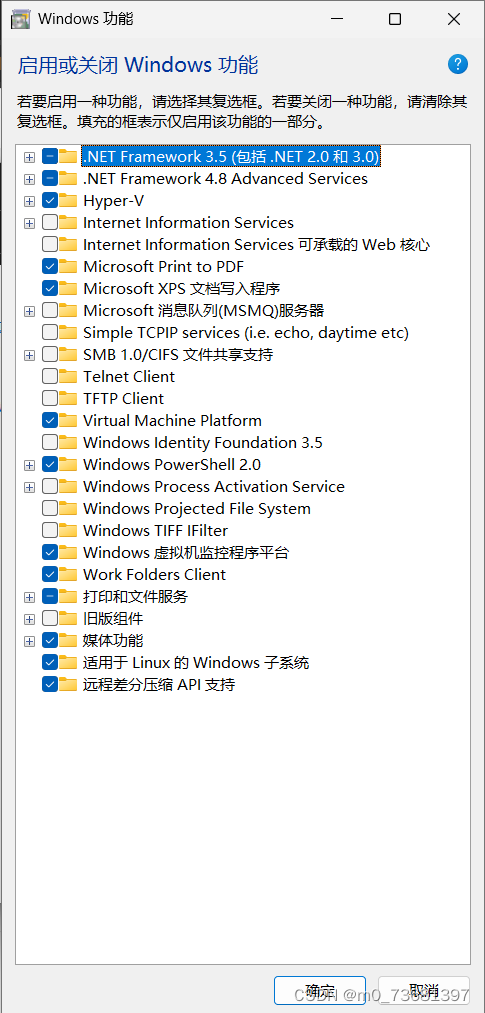This screenshot has height=1013, width=485.
Task: Click the 取消 button
Action: 424,990
